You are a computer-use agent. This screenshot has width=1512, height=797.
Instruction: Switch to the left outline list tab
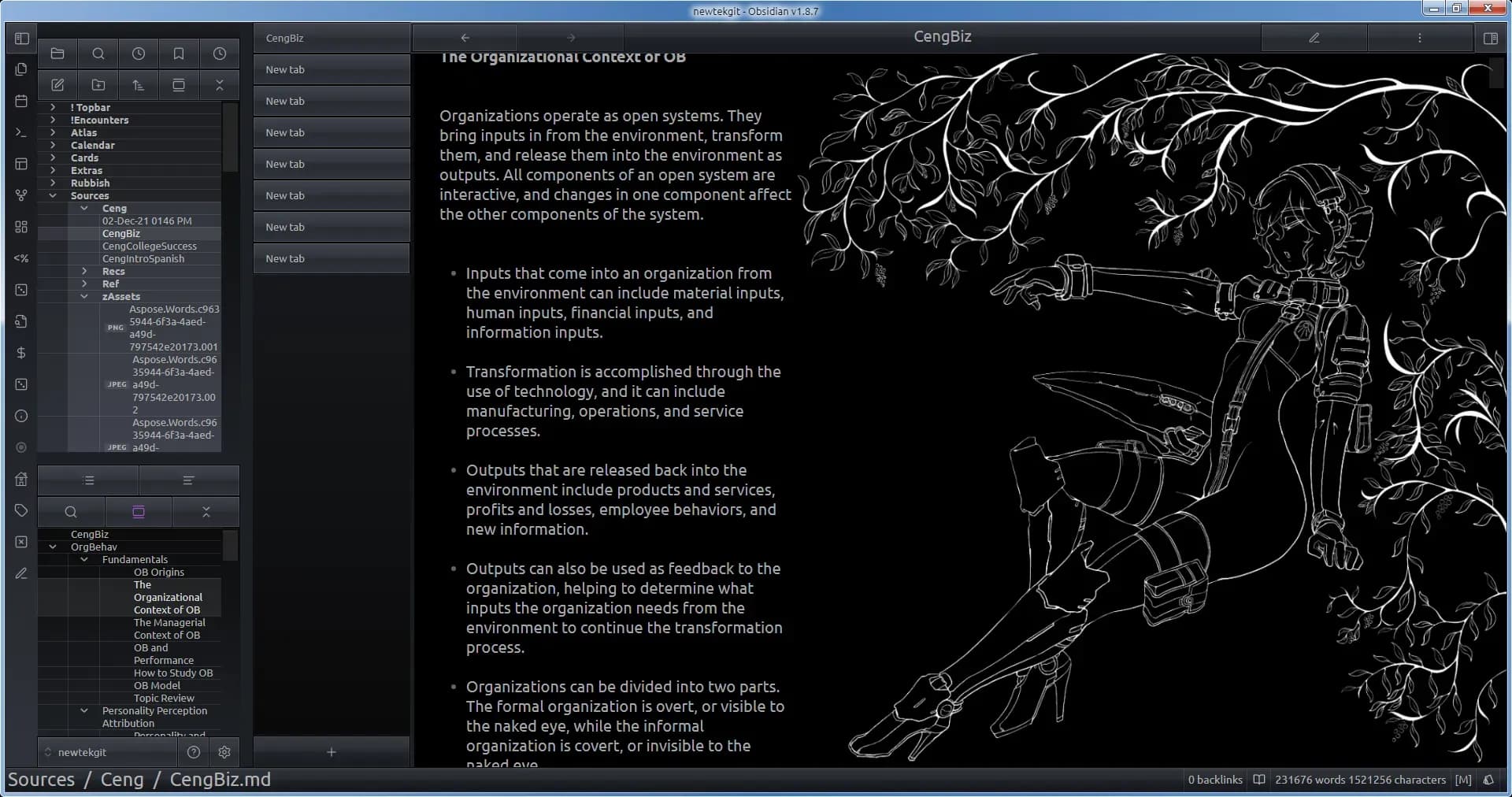click(89, 480)
